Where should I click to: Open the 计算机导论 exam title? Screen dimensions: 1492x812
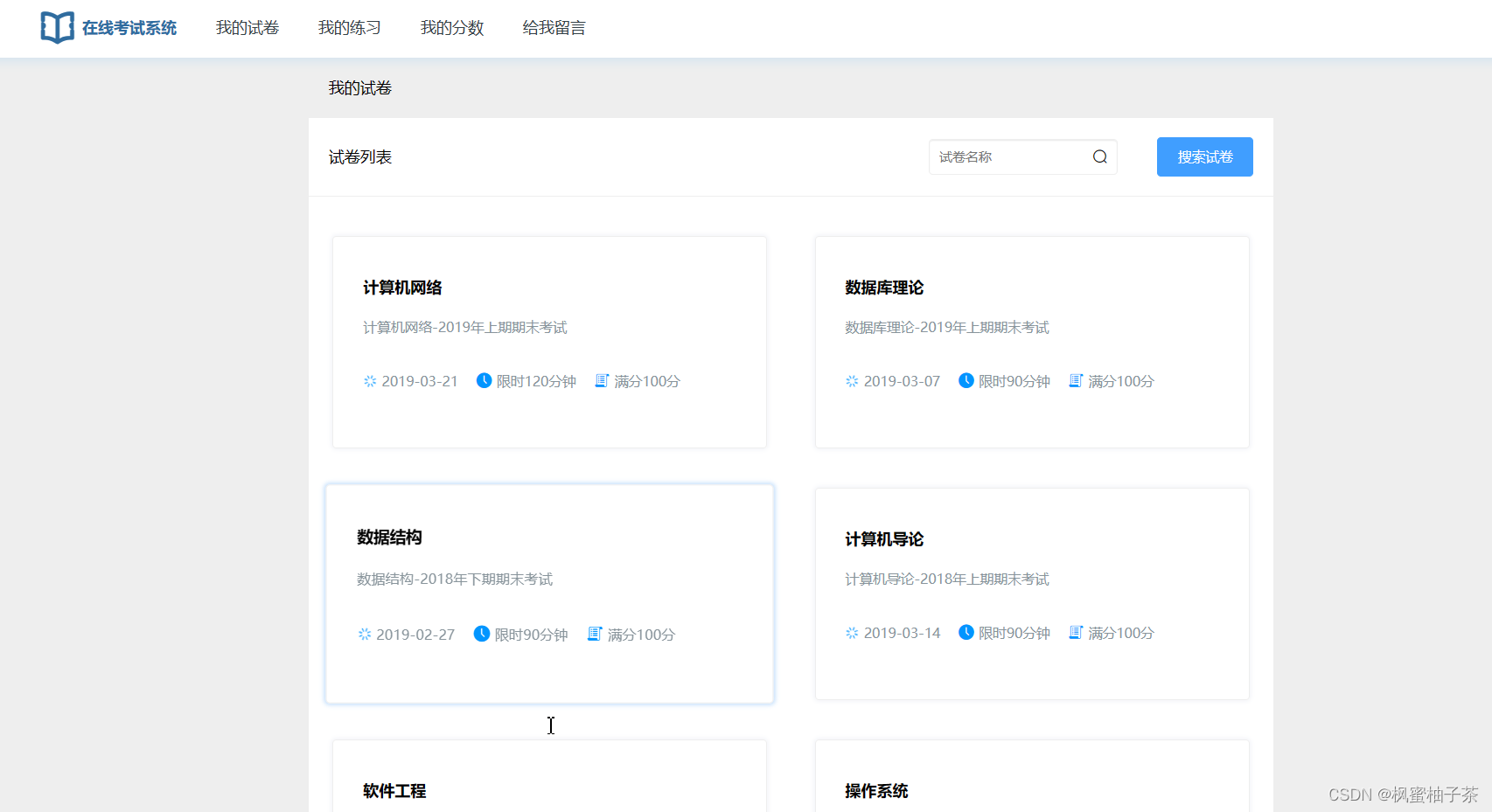pyautogui.click(x=884, y=539)
